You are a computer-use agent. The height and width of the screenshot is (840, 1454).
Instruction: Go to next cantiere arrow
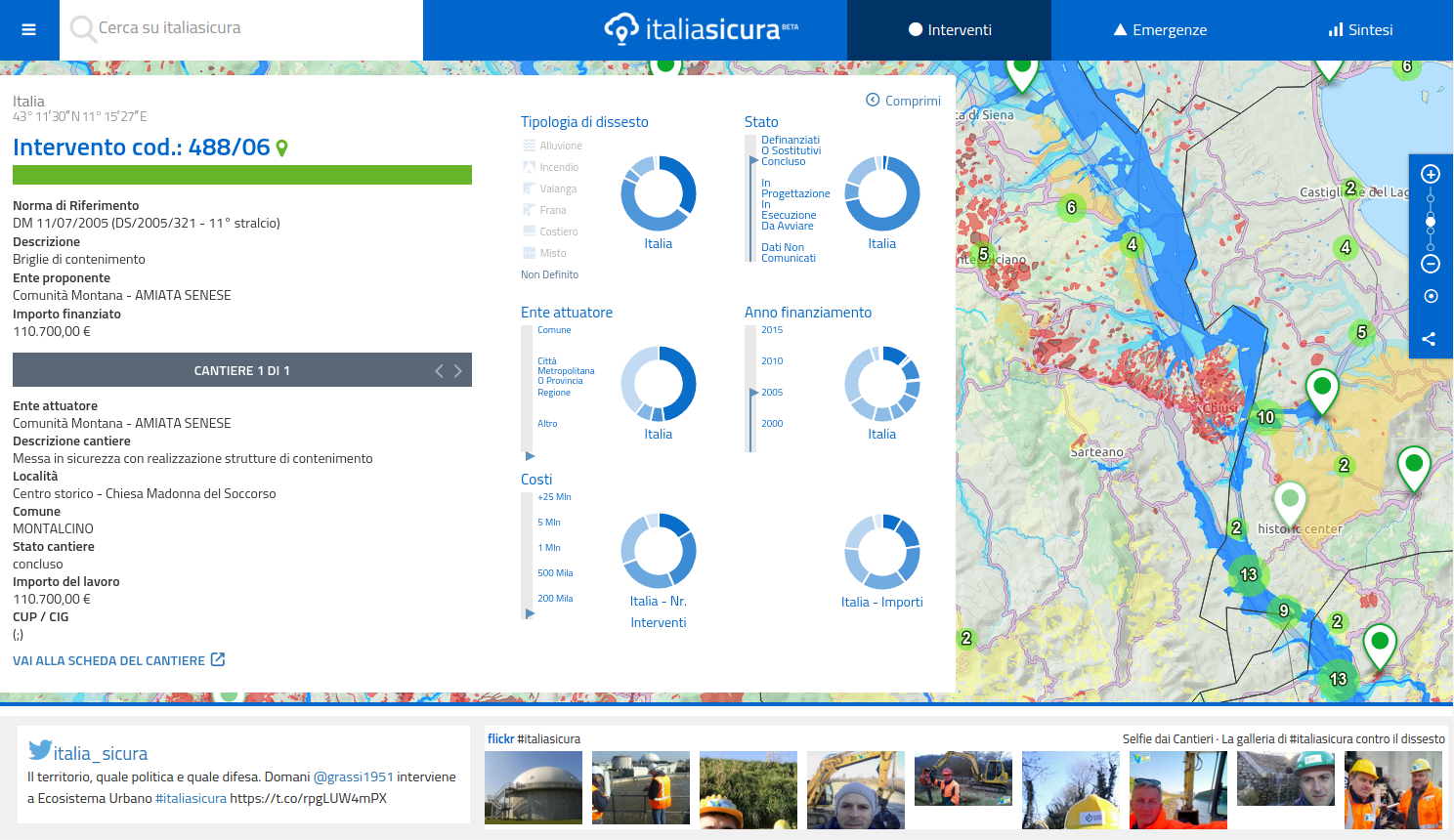coord(457,370)
